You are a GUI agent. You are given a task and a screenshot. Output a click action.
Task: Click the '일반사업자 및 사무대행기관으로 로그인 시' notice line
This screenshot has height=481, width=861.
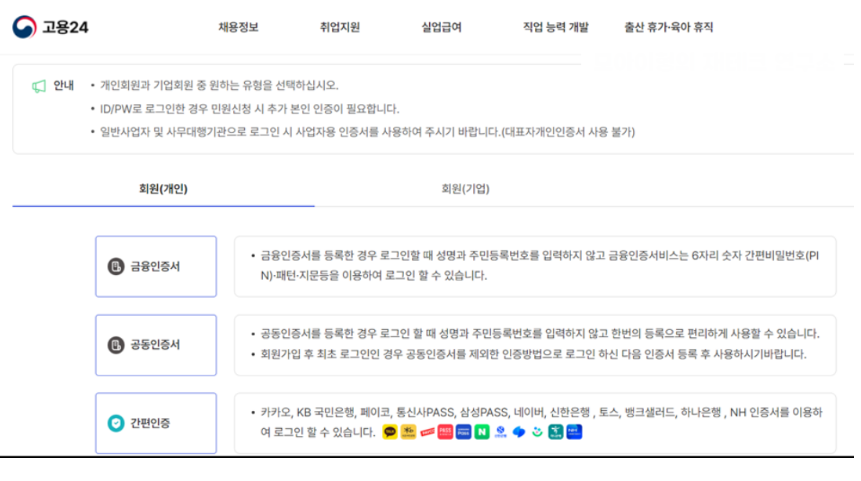click(367, 132)
